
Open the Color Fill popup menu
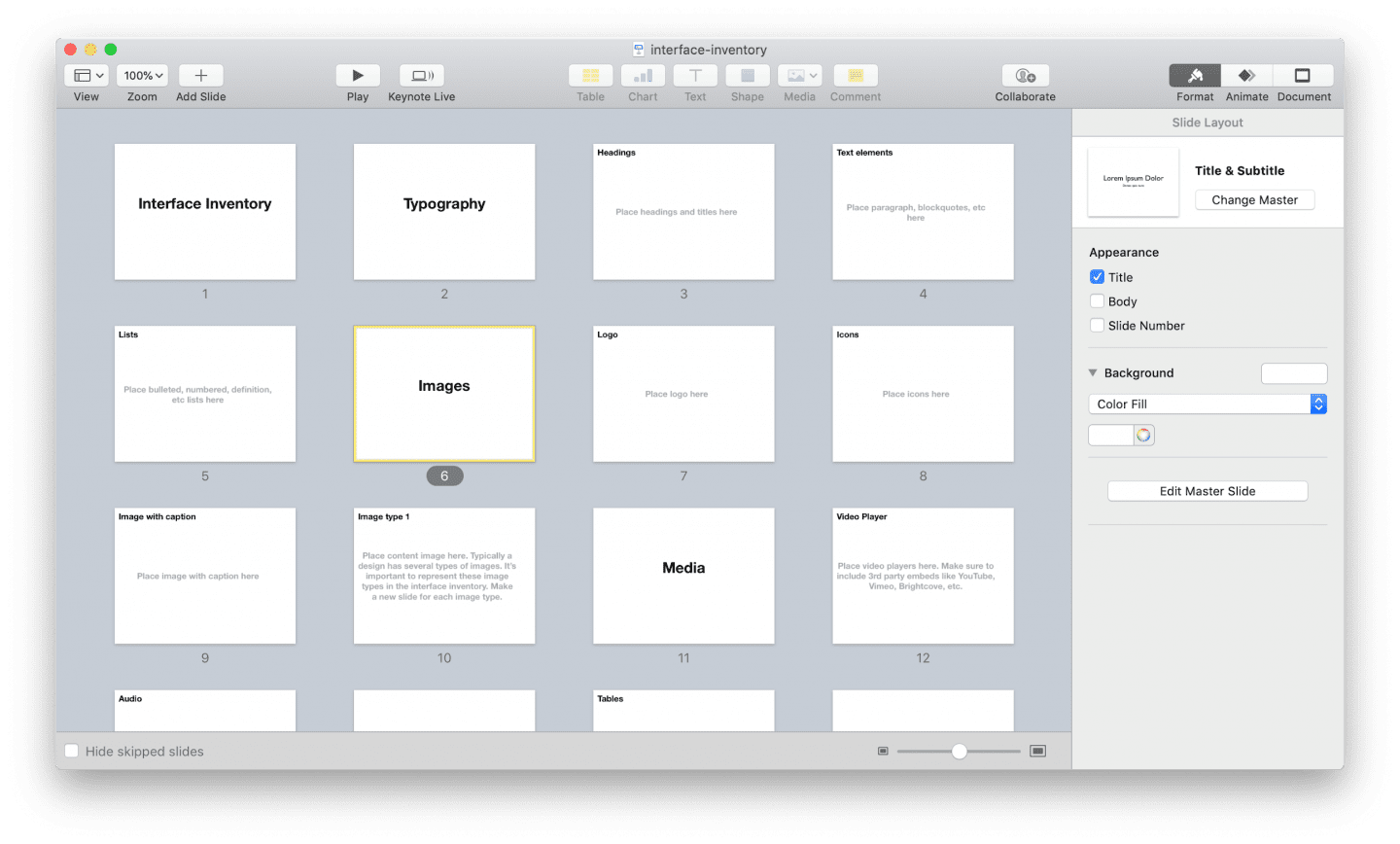[x=1207, y=404]
